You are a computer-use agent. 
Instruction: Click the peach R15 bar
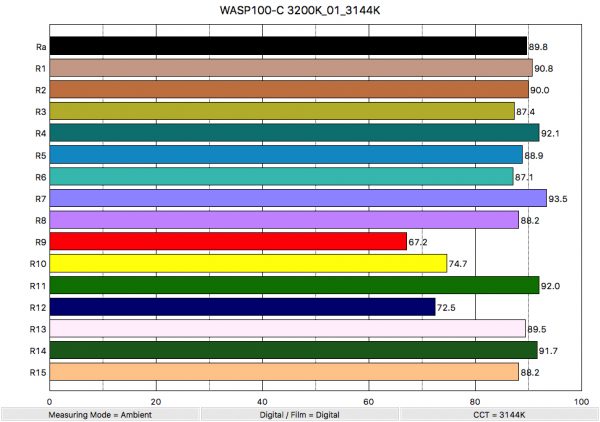[x=284, y=372]
